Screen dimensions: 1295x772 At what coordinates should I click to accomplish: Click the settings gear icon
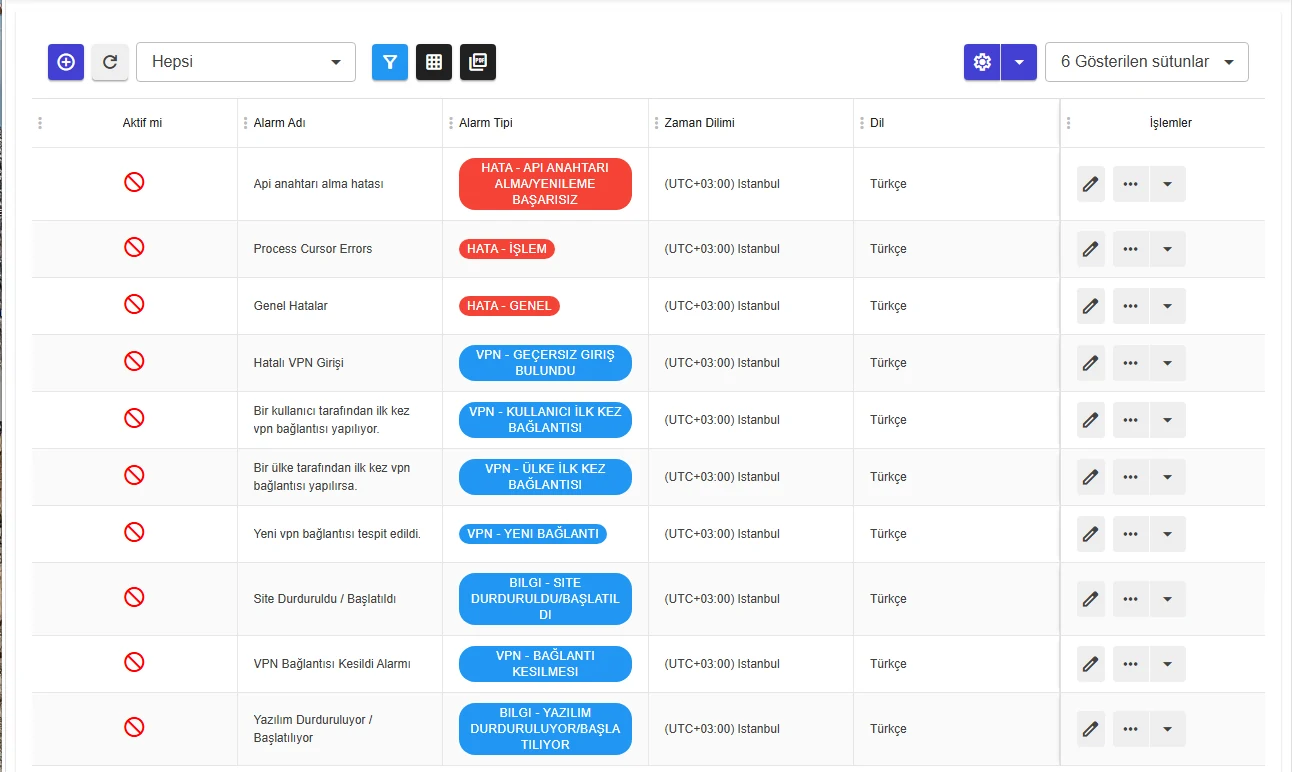click(982, 62)
